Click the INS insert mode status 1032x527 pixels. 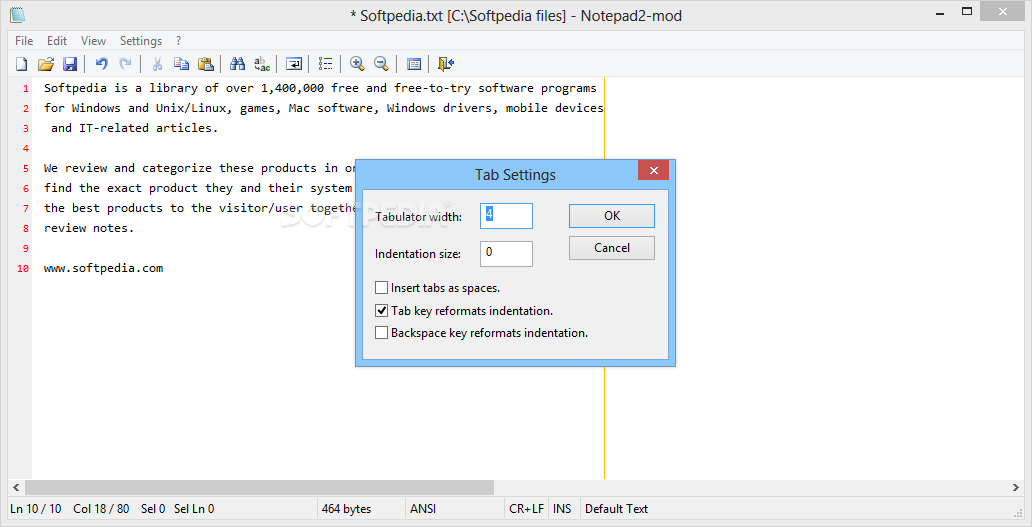point(562,509)
